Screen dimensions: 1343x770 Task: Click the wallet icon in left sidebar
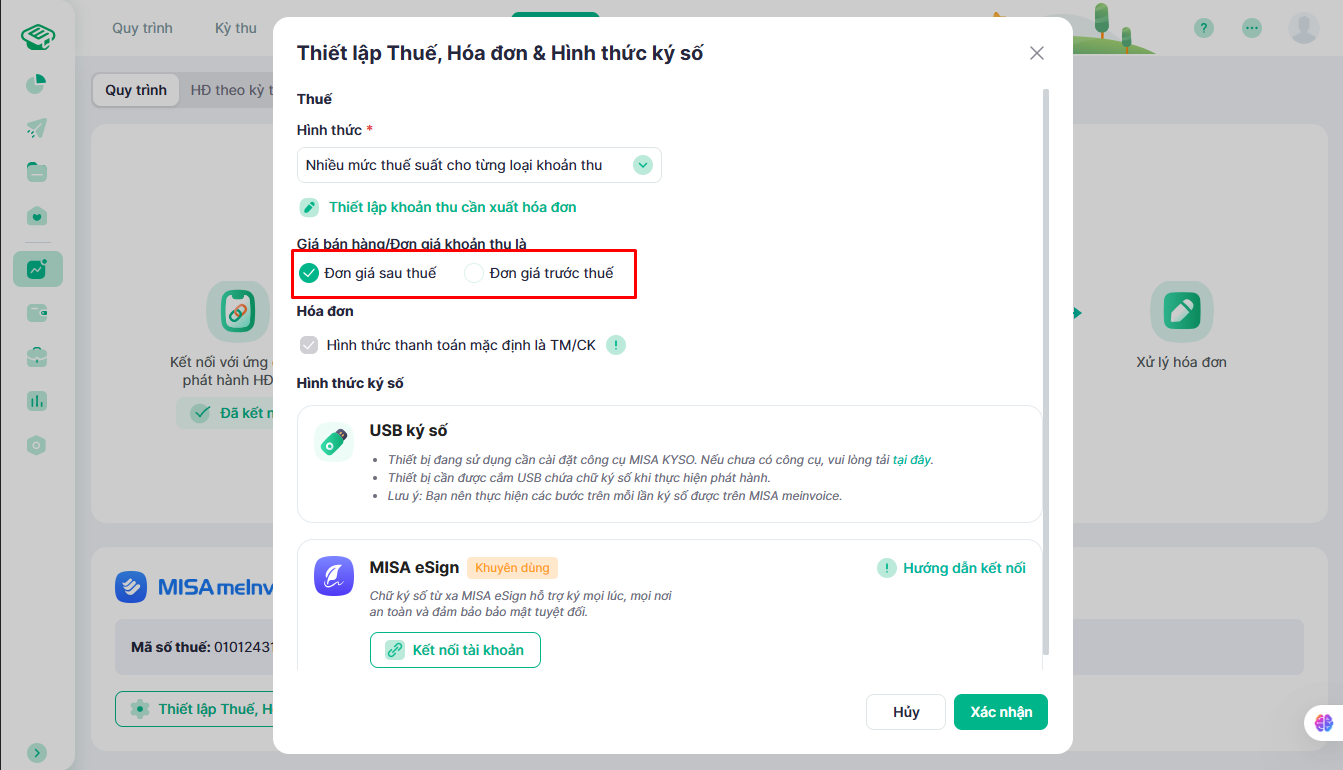pos(37,313)
